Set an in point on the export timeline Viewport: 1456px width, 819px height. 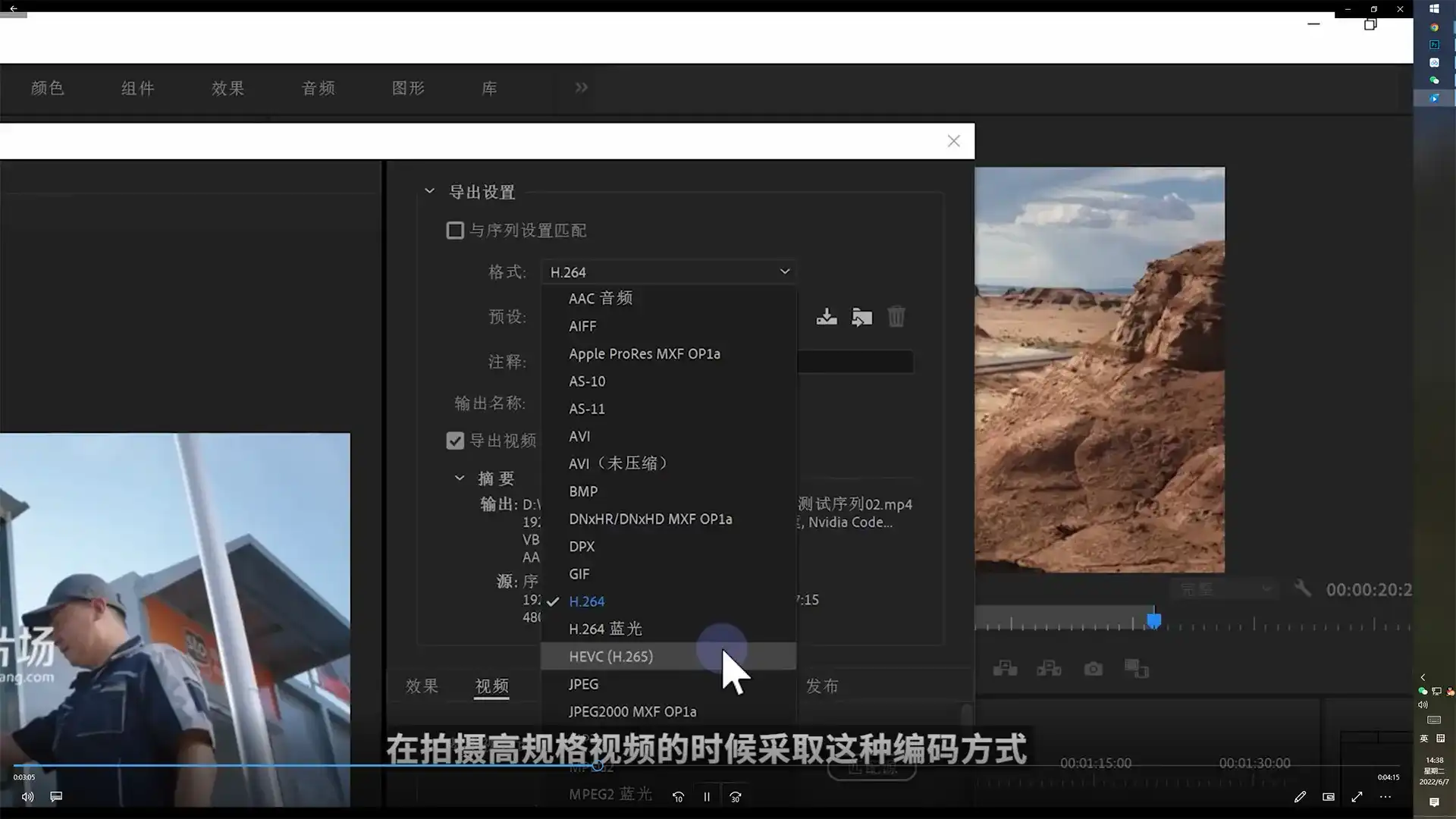pyautogui.click(x=1004, y=668)
